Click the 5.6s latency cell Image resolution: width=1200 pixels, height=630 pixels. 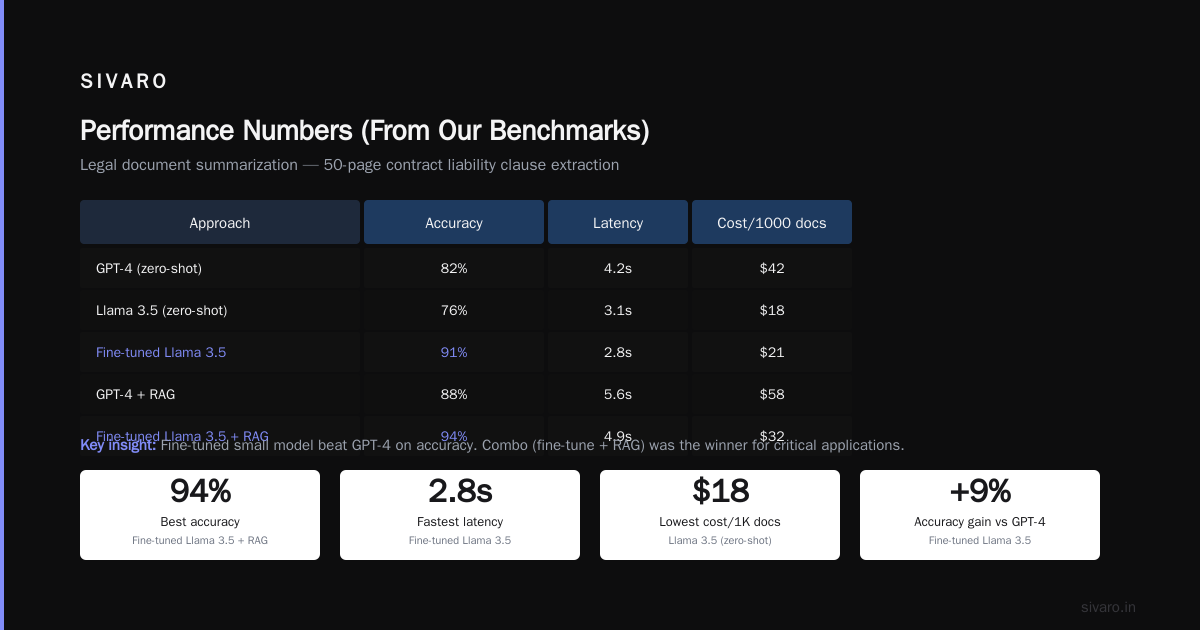[618, 394]
